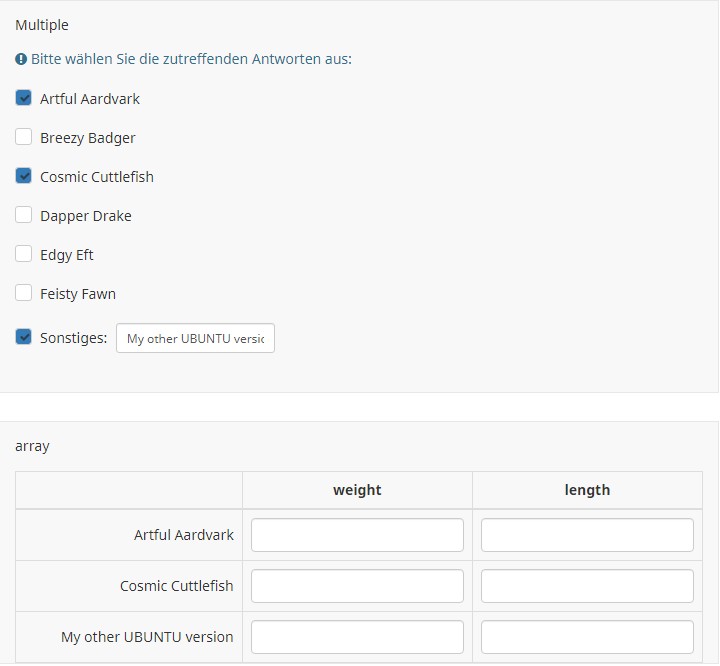720x666 pixels.
Task: Click the weight column header
Action: 357,490
